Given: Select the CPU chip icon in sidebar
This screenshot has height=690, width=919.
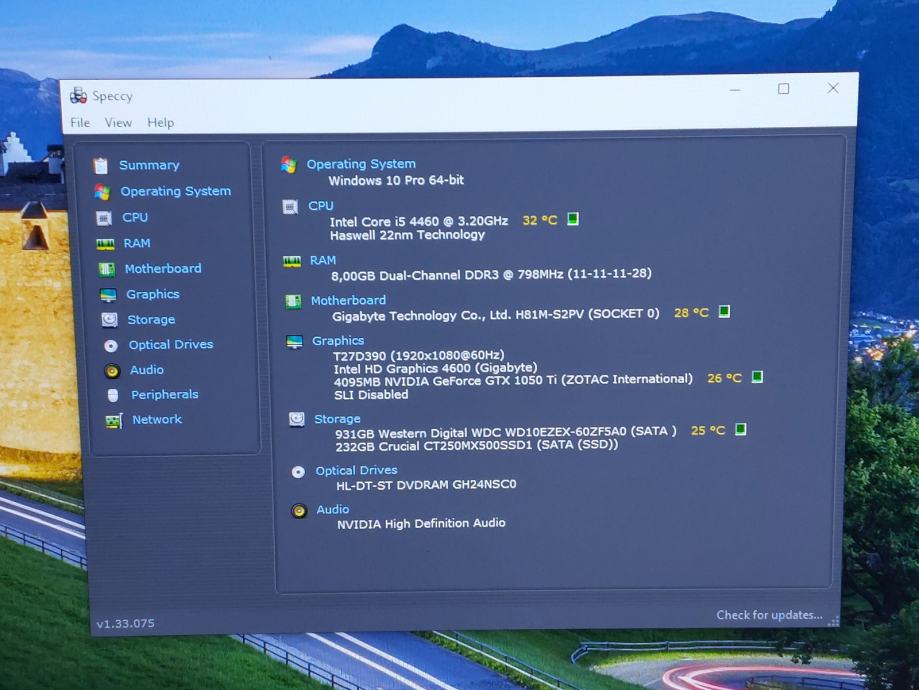Looking at the screenshot, I should tap(104, 218).
